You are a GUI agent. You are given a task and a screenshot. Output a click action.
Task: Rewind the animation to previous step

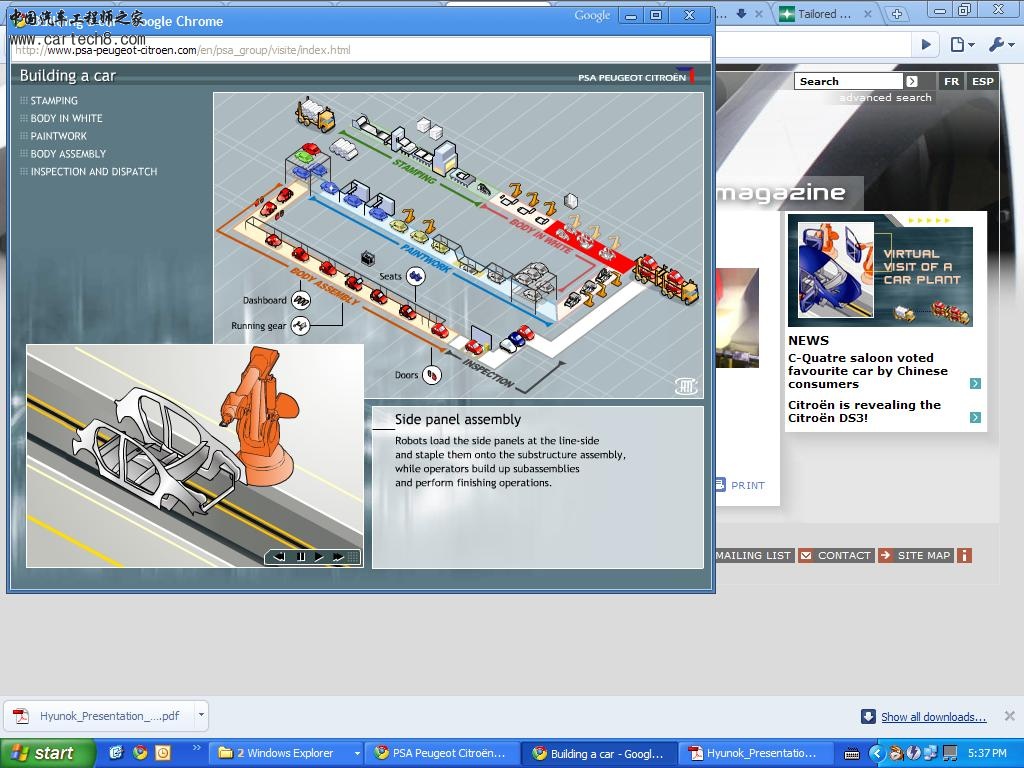click(280, 557)
